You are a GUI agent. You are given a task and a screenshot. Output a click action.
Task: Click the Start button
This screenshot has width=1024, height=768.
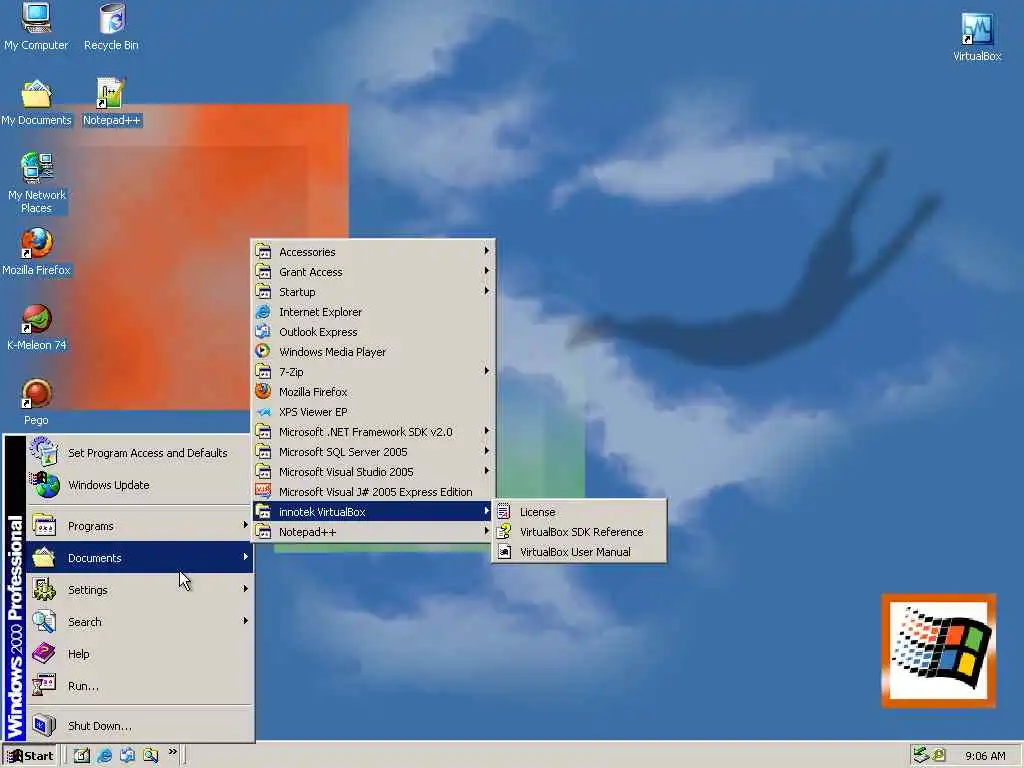tap(30, 756)
